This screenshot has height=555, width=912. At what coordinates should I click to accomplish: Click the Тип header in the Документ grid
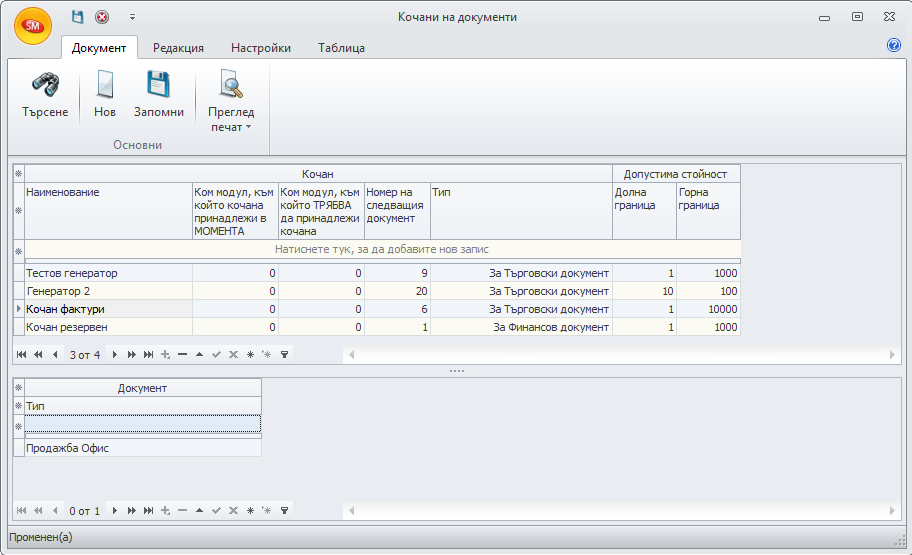142,406
